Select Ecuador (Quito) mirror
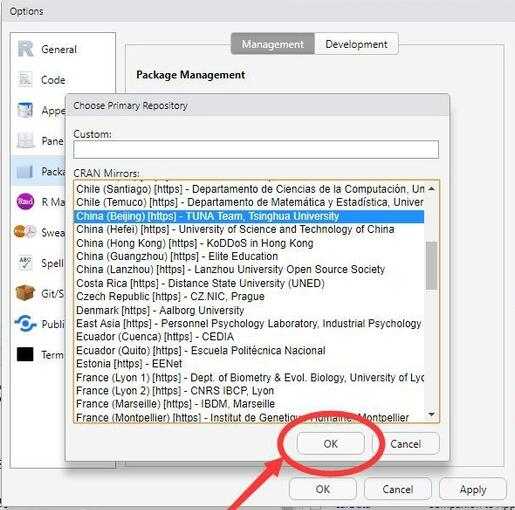Viewport: 515px width, 510px height. click(250, 350)
